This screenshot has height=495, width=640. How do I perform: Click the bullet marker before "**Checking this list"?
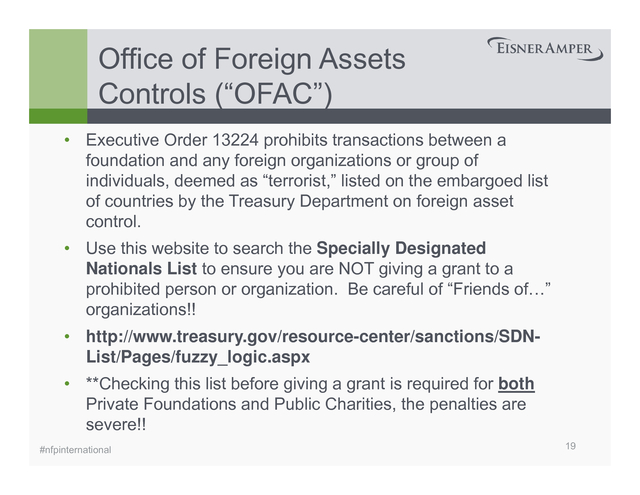67,385
